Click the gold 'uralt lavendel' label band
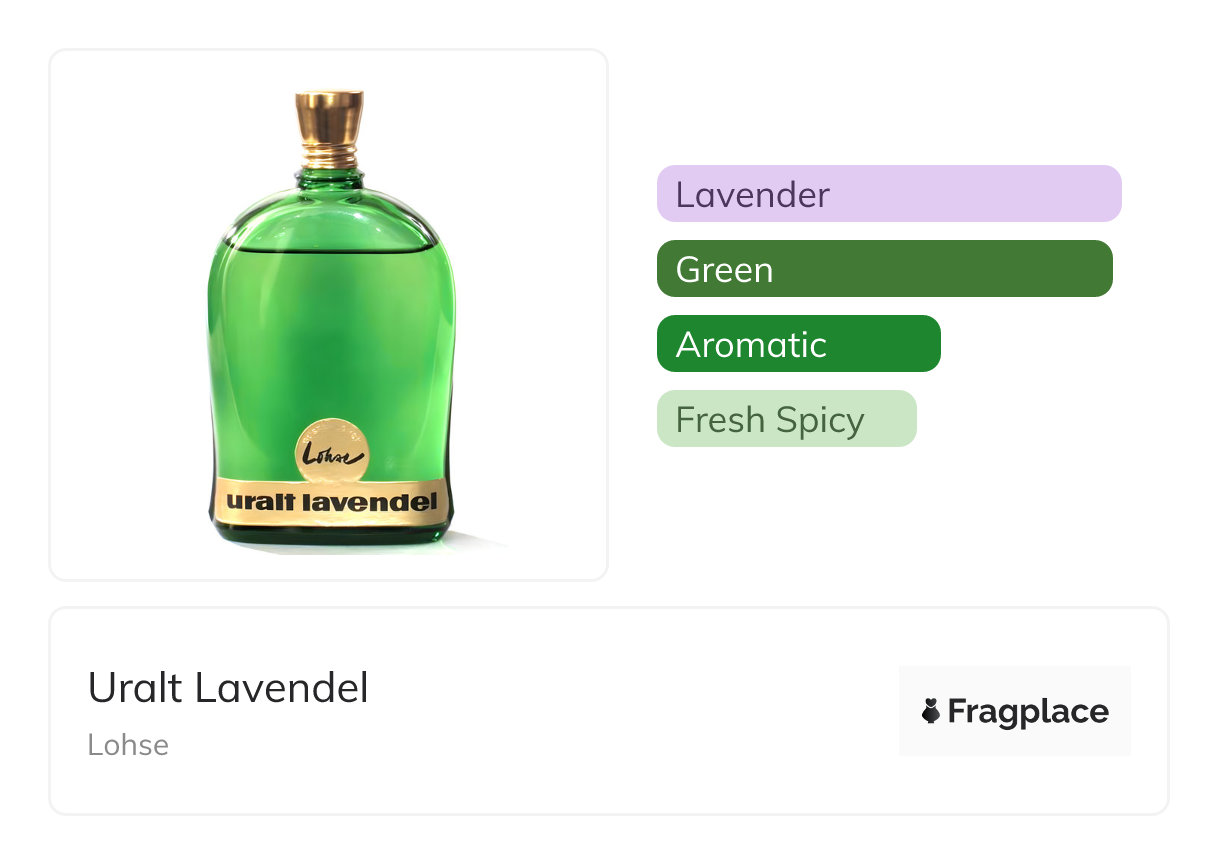1218x864 pixels. [329, 500]
